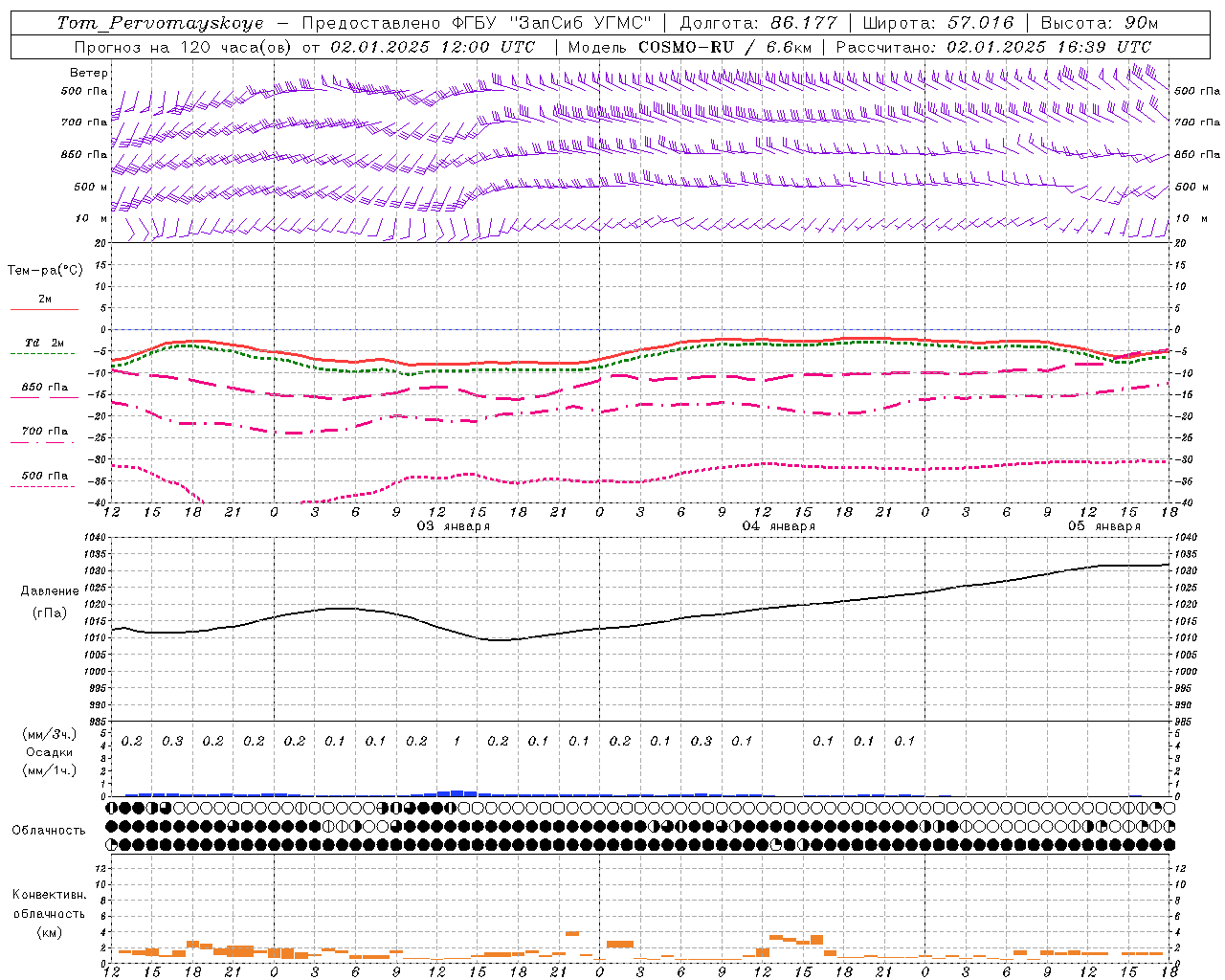The image size is (1225, 980).
Task: Click the 'Конвективн.' convective cloud label
Action: point(49,895)
